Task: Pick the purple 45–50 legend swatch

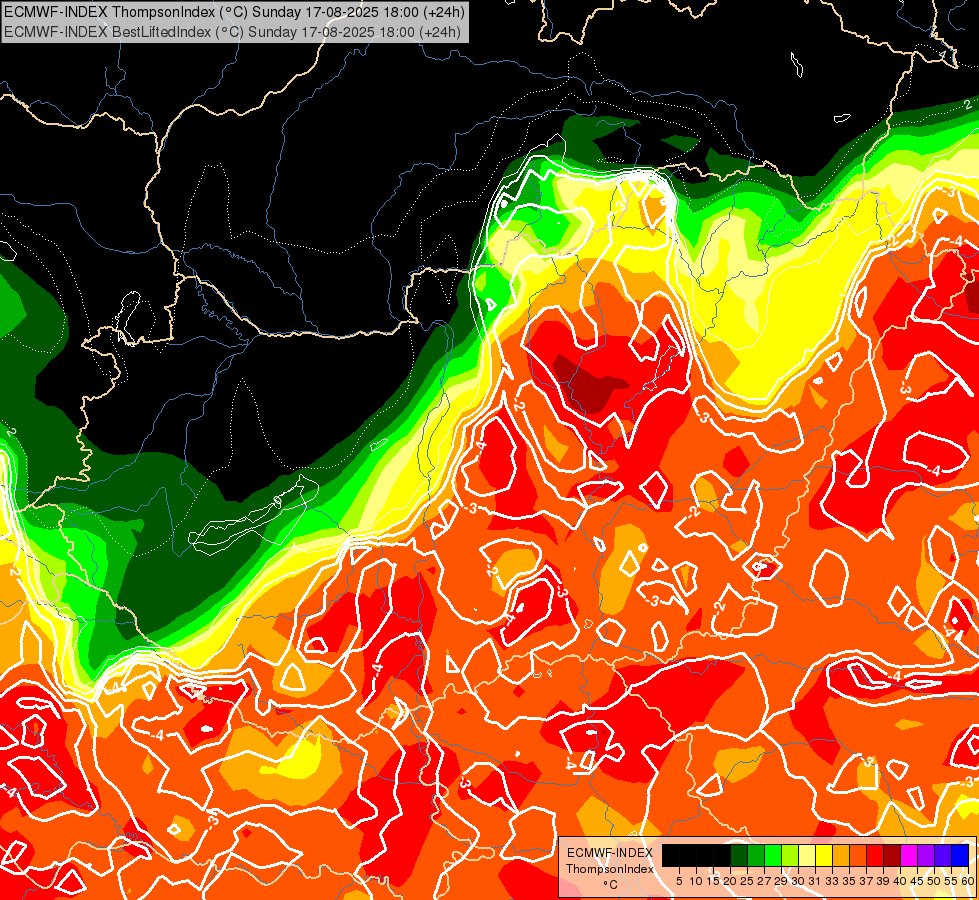Action: coord(927,855)
